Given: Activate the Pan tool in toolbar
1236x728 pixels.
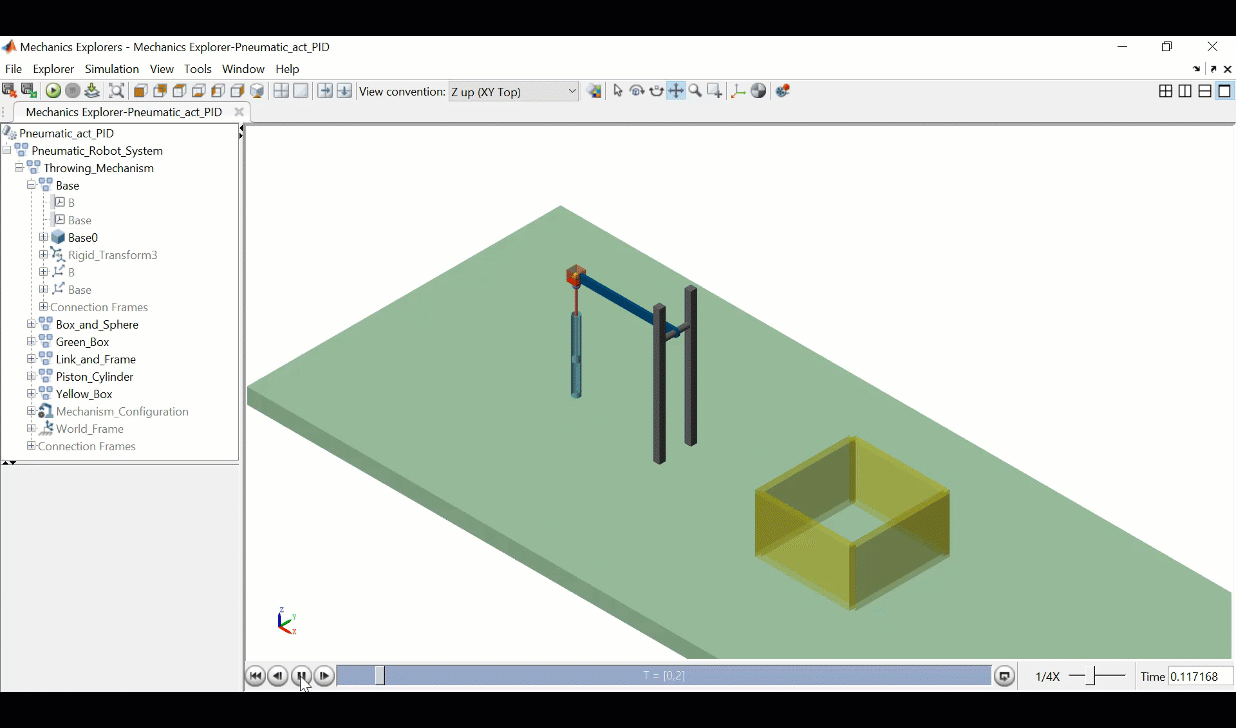Looking at the screenshot, I should point(676,91).
